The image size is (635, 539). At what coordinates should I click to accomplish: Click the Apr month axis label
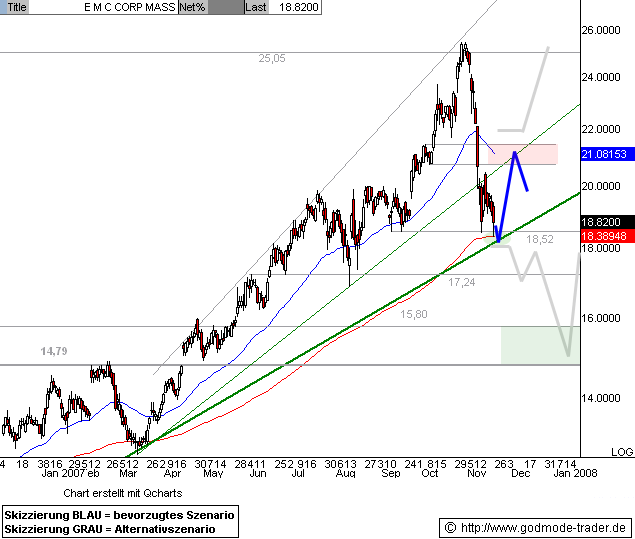pyautogui.click(x=172, y=473)
